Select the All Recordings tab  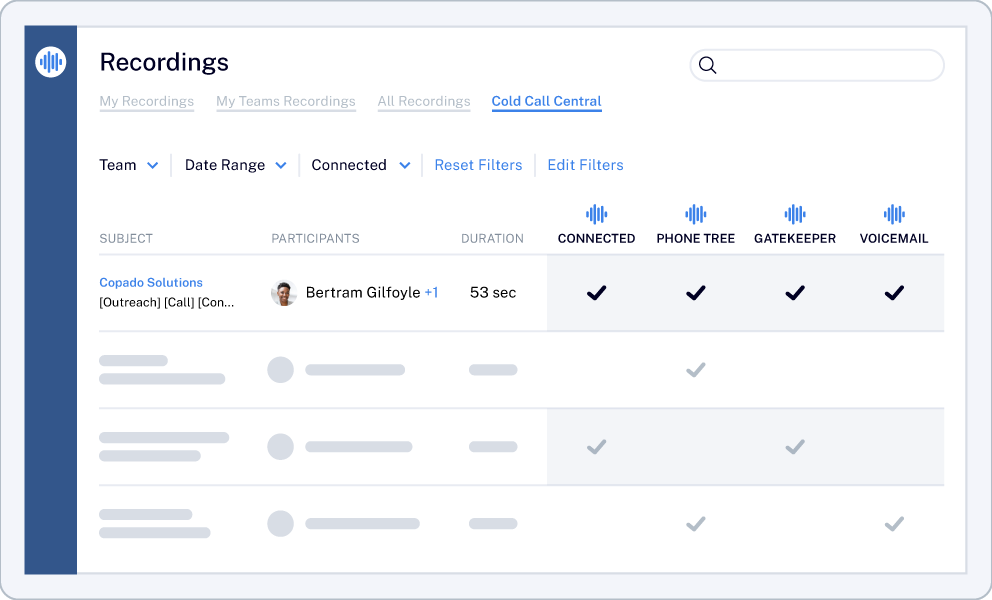[424, 101]
